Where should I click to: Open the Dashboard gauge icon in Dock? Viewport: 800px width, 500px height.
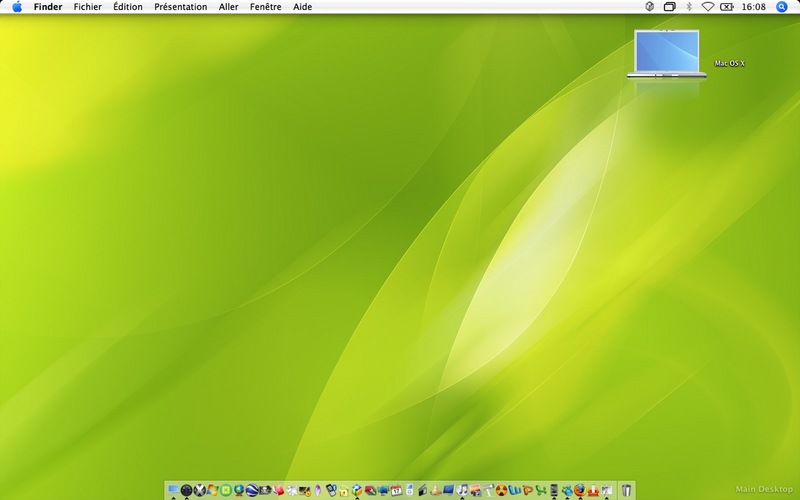point(186,490)
